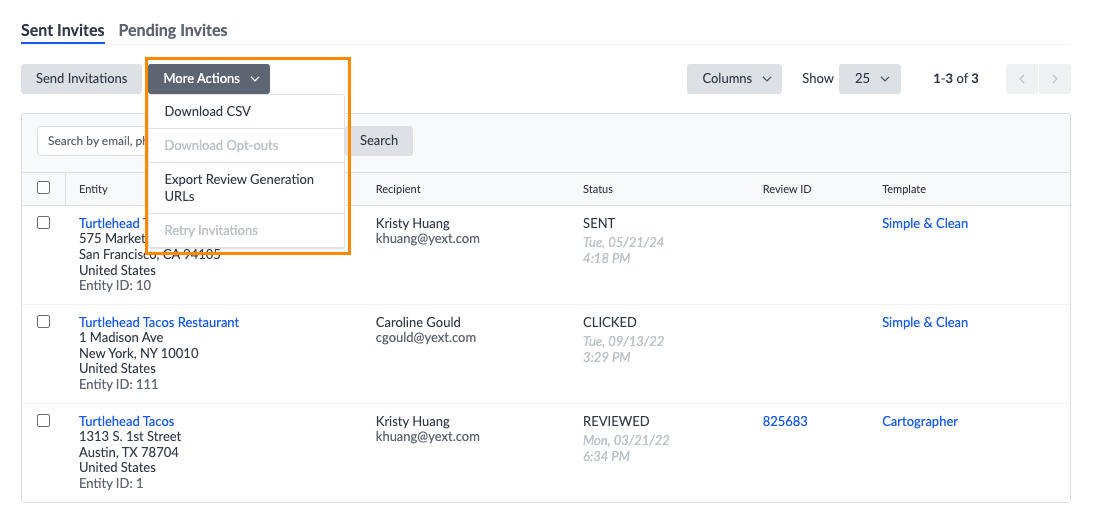Click the Review ID column header

pyautogui.click(x=787, y=189)
